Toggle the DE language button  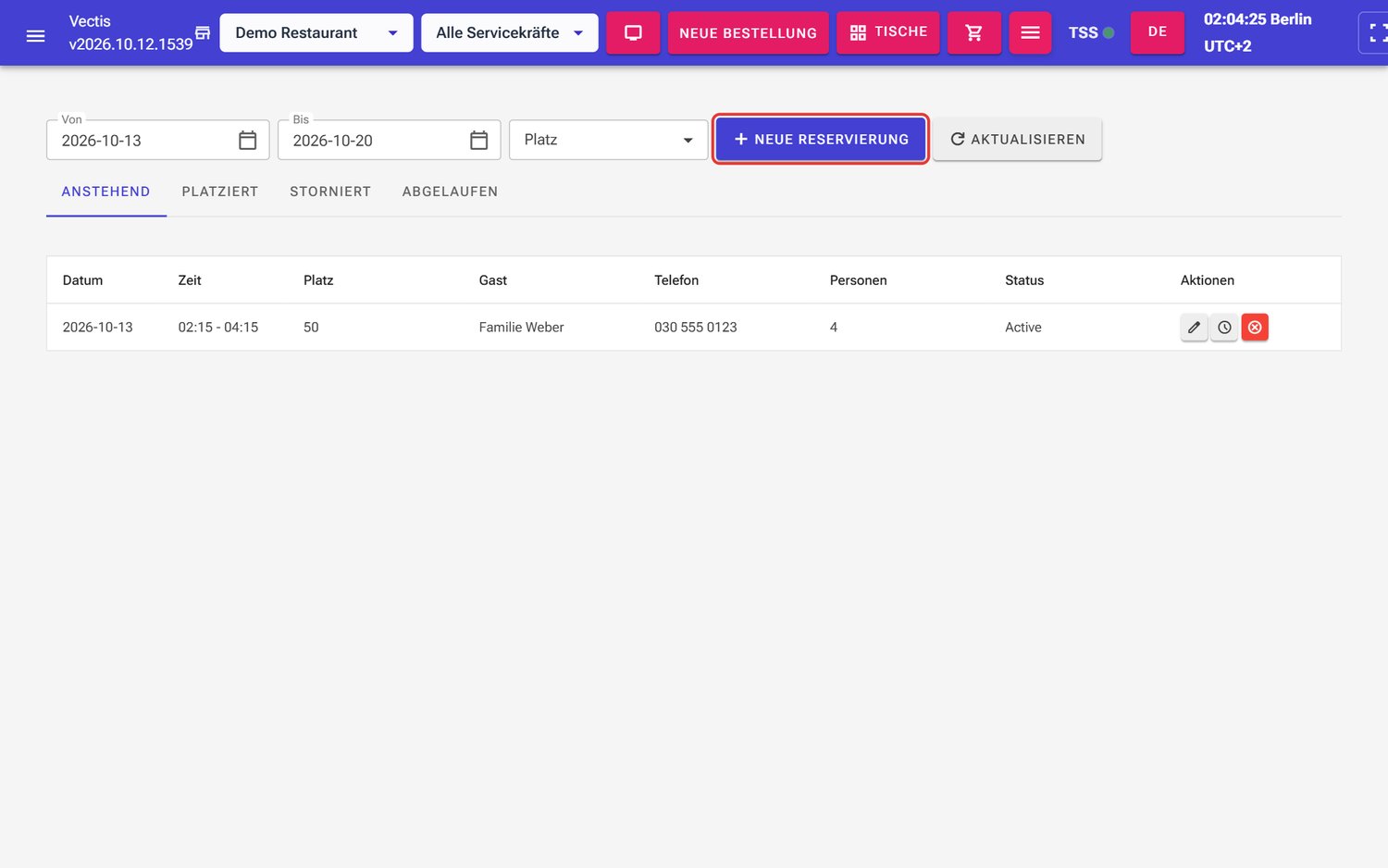1157,32
